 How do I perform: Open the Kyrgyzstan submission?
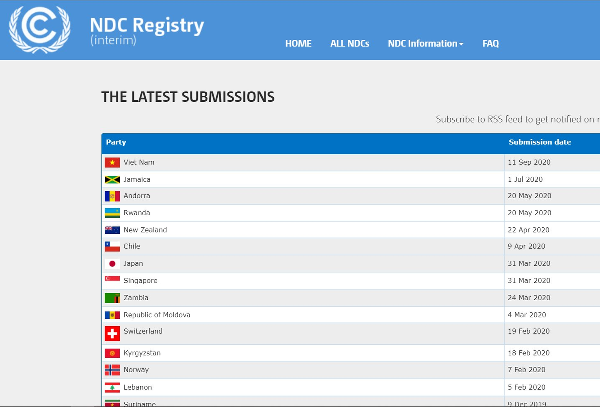coord(142,353)
